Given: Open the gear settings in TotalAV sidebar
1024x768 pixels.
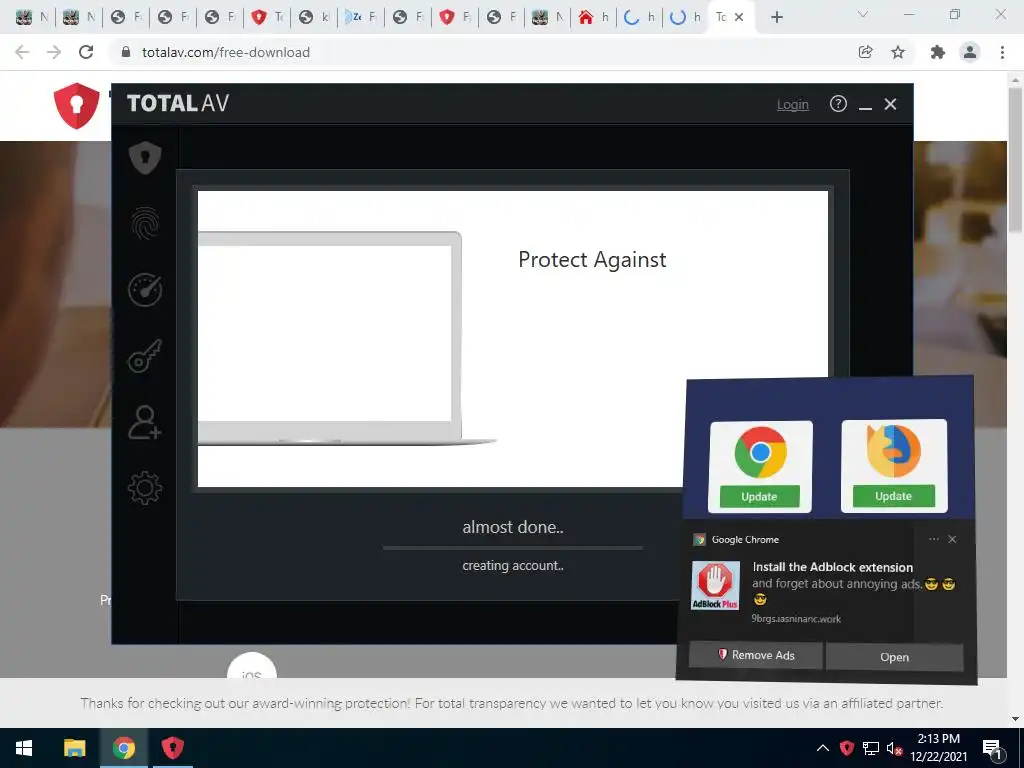Looking at the screenshot, I should (x=145, y=488).
